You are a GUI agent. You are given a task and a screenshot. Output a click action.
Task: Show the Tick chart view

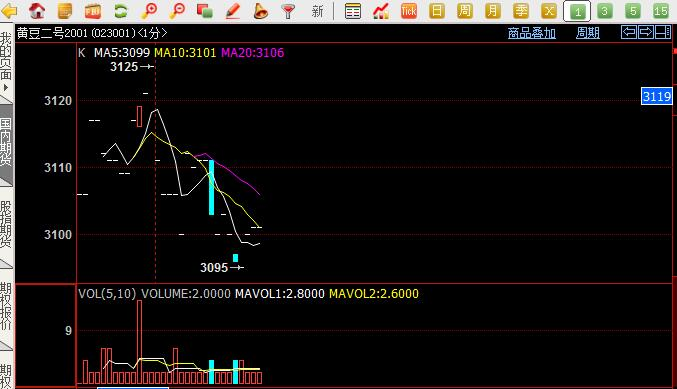(408, 11)
